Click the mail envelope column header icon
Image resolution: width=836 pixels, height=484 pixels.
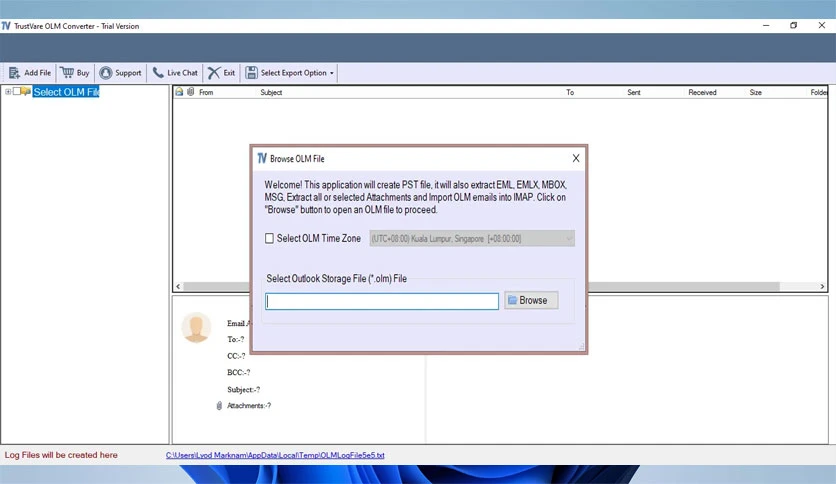coord(179,92)
